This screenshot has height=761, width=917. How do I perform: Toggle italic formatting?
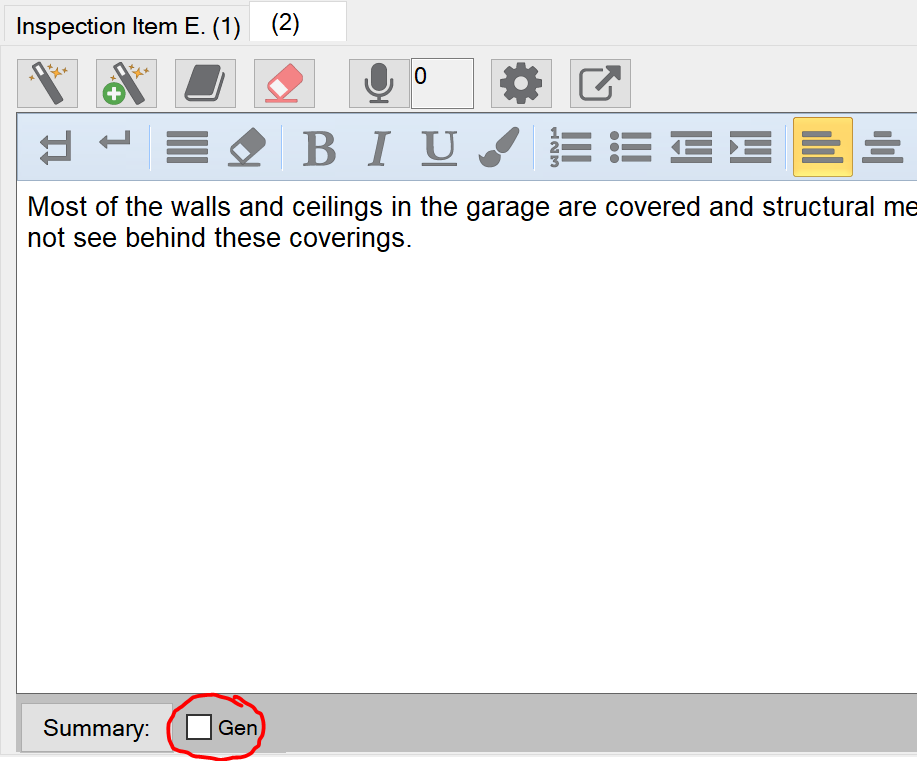378,147
